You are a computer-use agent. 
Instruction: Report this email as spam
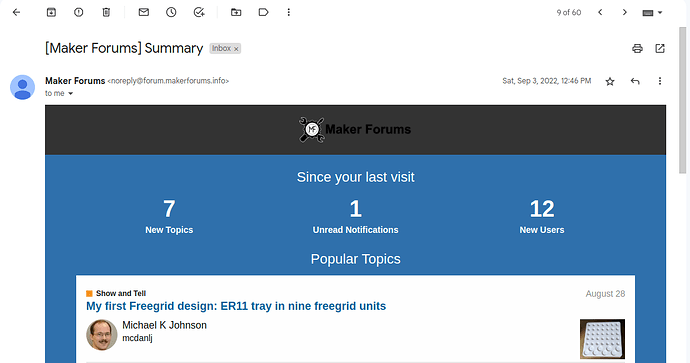(x=78, y=12)
